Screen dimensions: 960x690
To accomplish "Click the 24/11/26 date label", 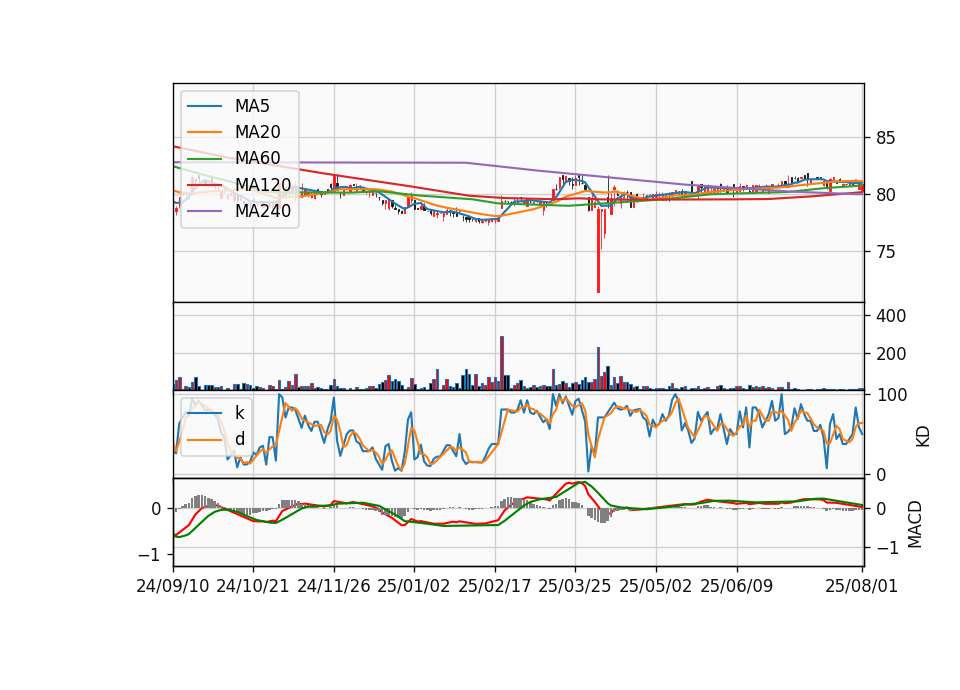I will click(x=334, y=586).
